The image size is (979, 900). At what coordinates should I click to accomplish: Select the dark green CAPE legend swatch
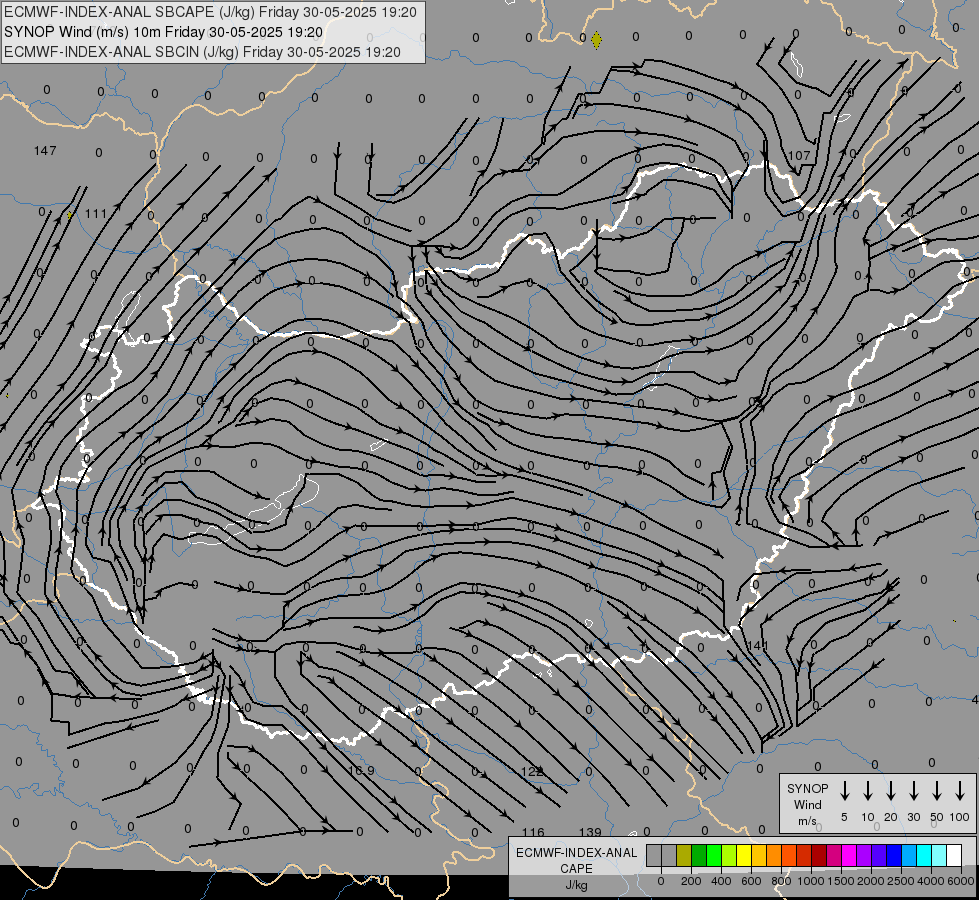click(x=699, y=855)
